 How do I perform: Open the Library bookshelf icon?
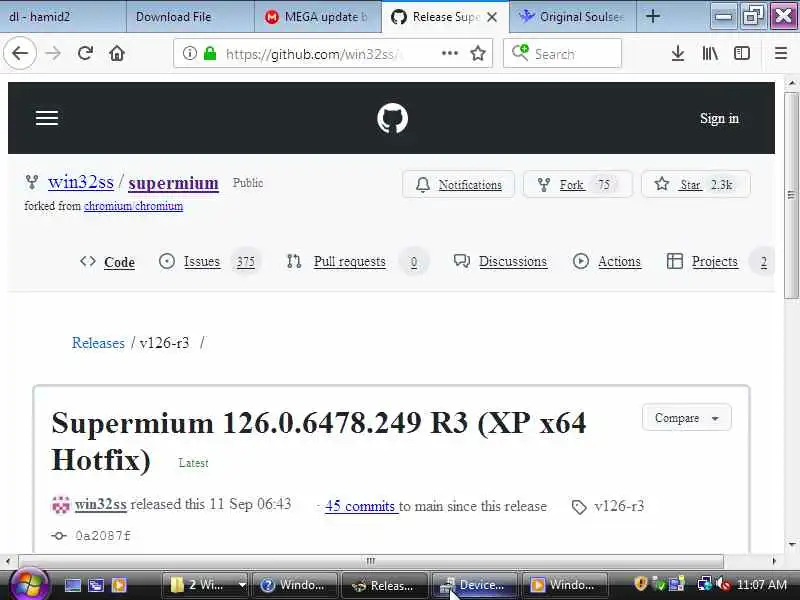pos(710,53)
